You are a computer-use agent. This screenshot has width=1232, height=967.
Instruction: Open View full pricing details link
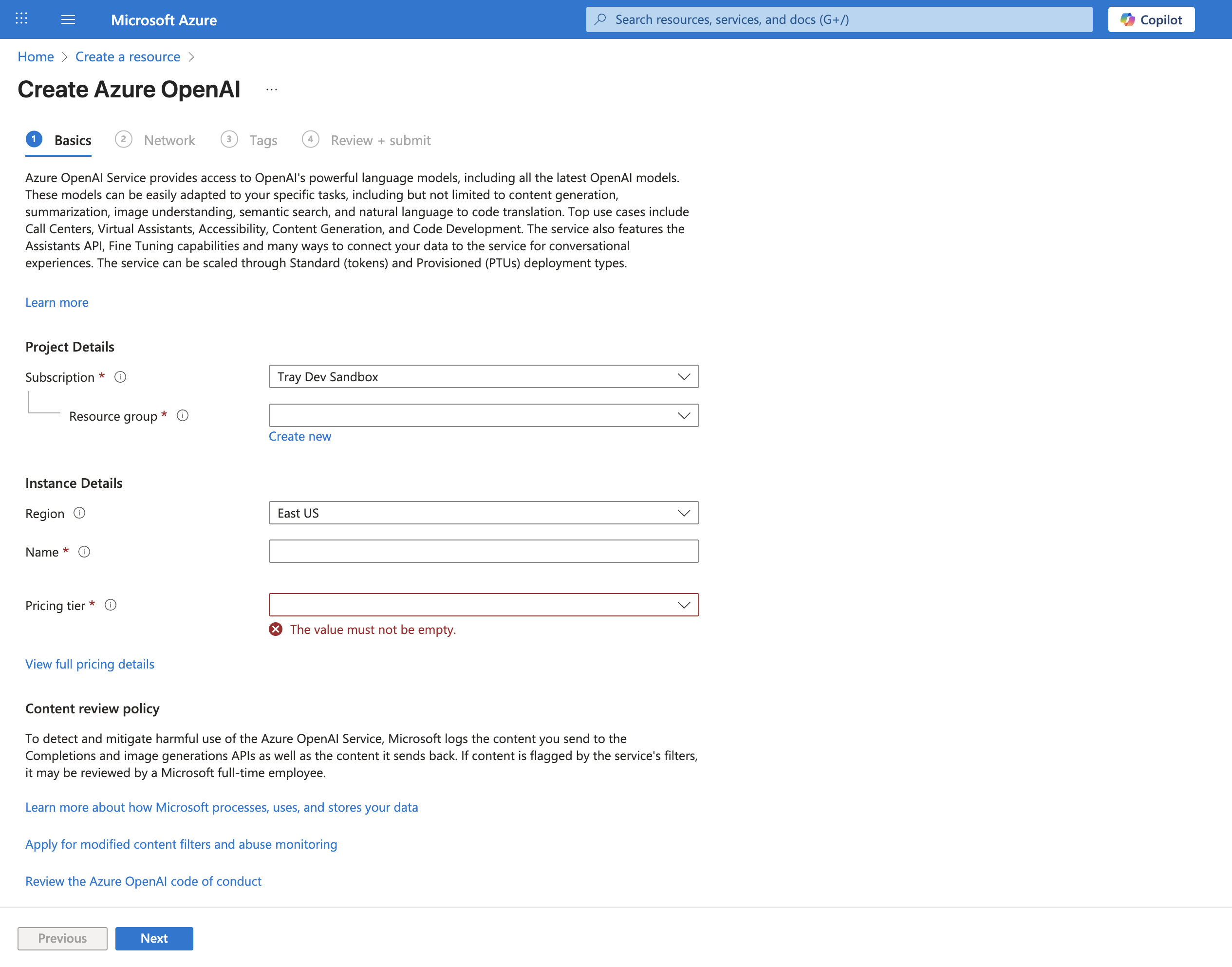pyautogui.click(x=90, y=664)
